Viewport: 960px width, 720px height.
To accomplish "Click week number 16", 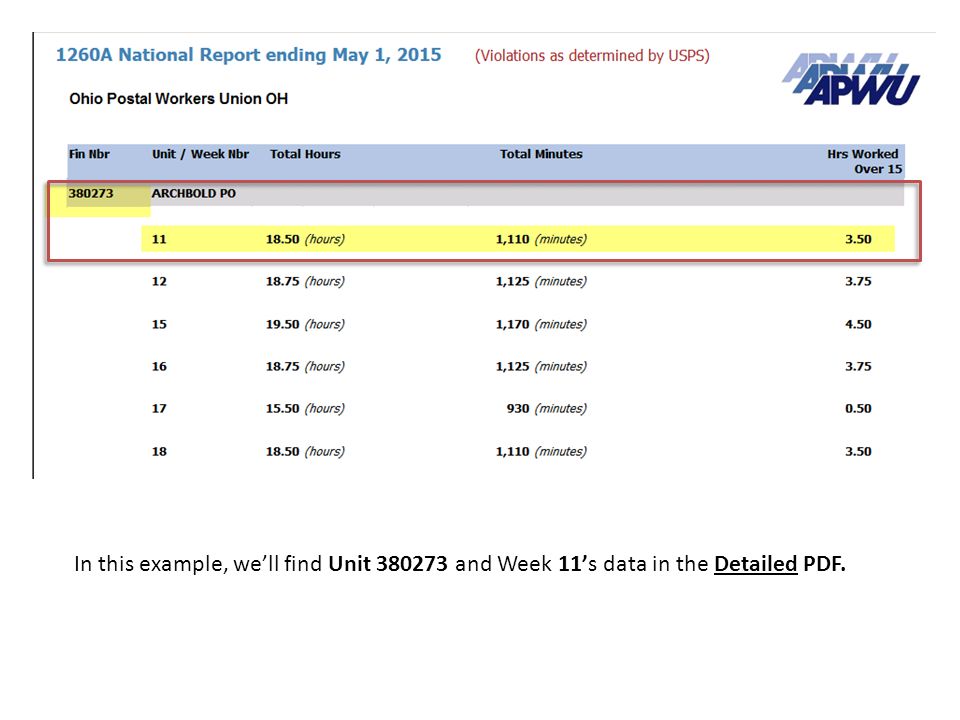I will click(159, 367).
